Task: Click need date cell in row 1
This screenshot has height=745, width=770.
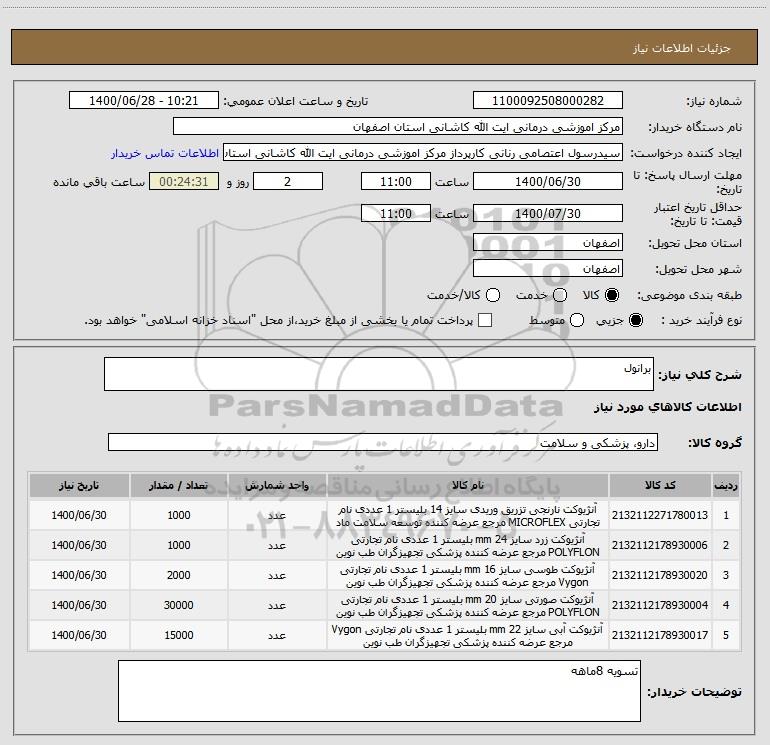Action: click(79, 515)
